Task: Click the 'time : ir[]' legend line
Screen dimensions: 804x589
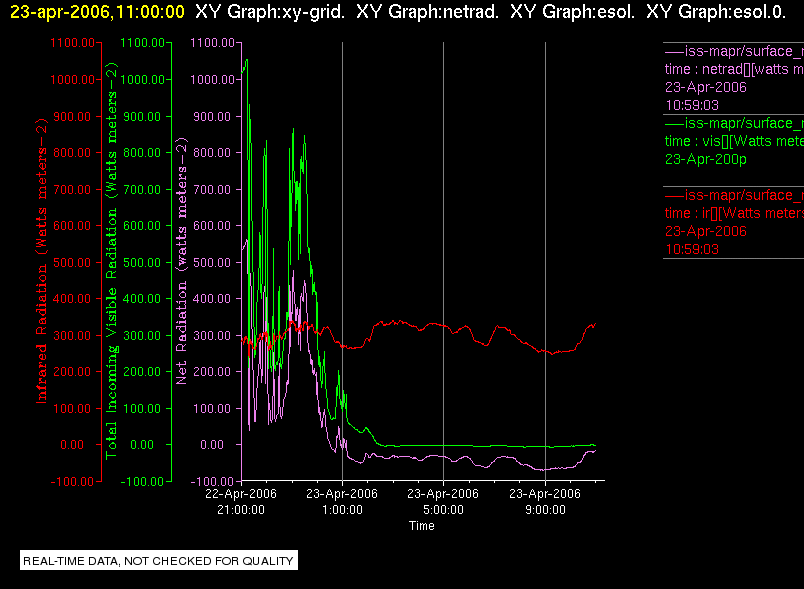Action: 734,213
